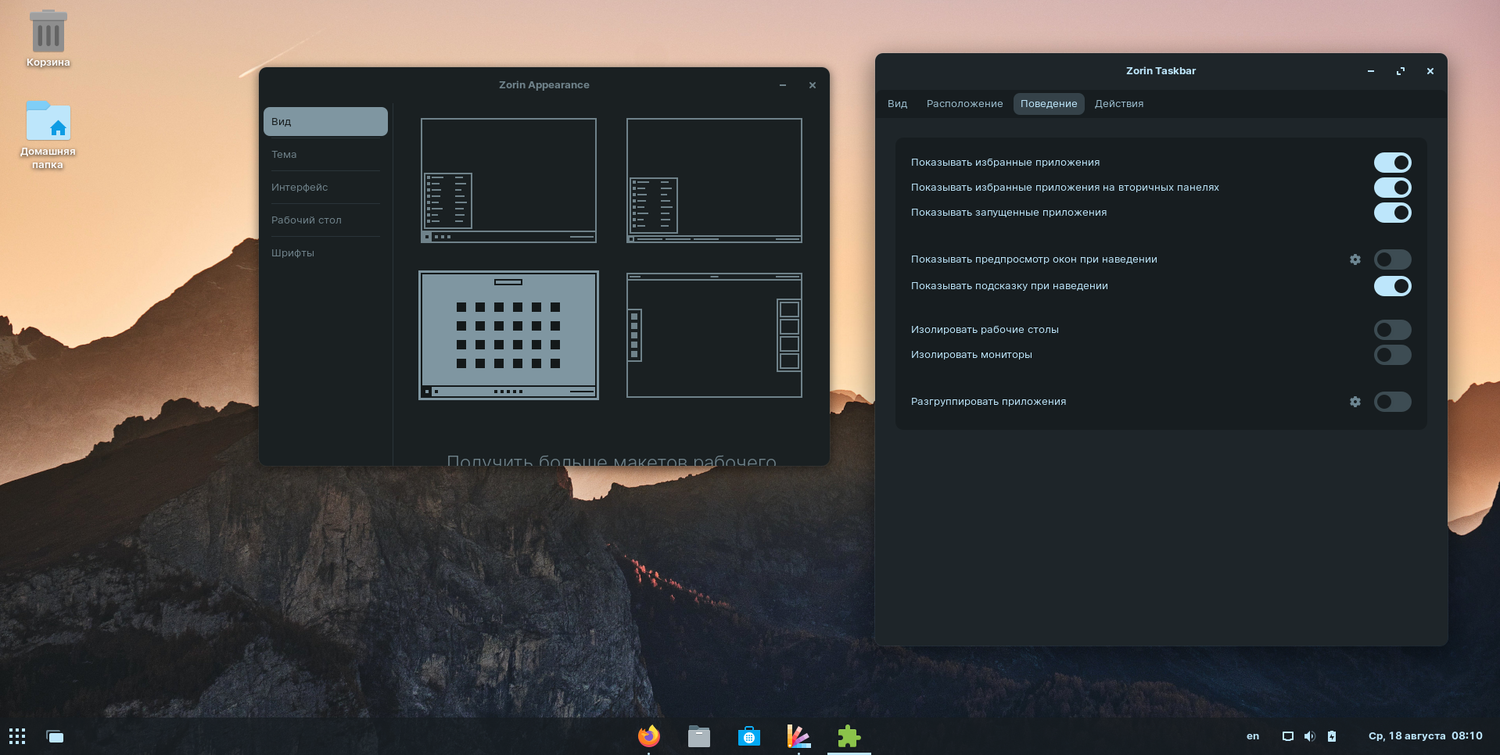The height and width of the screenshot is (755, 1500).
Task: Open the Интерфейс section
Action: (325, 188)
